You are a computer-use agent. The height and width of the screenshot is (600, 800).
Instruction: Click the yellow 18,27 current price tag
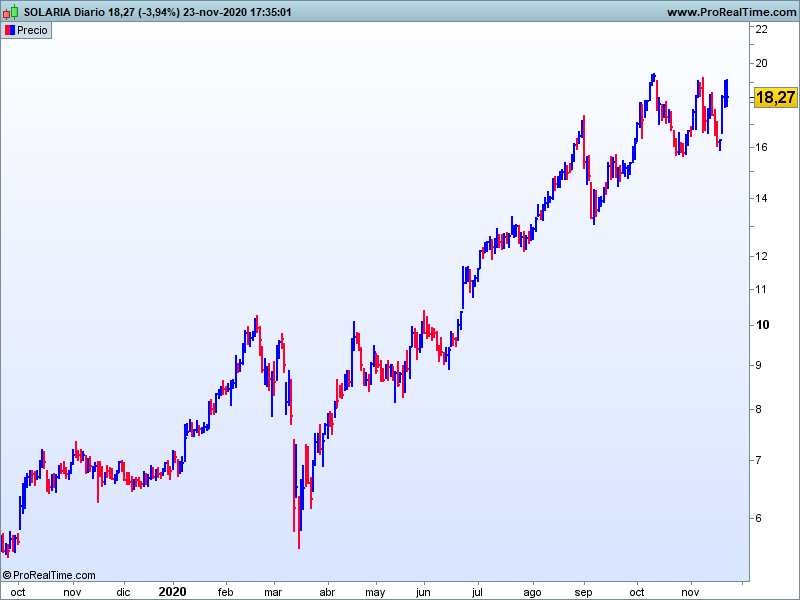tap(775, 97)
